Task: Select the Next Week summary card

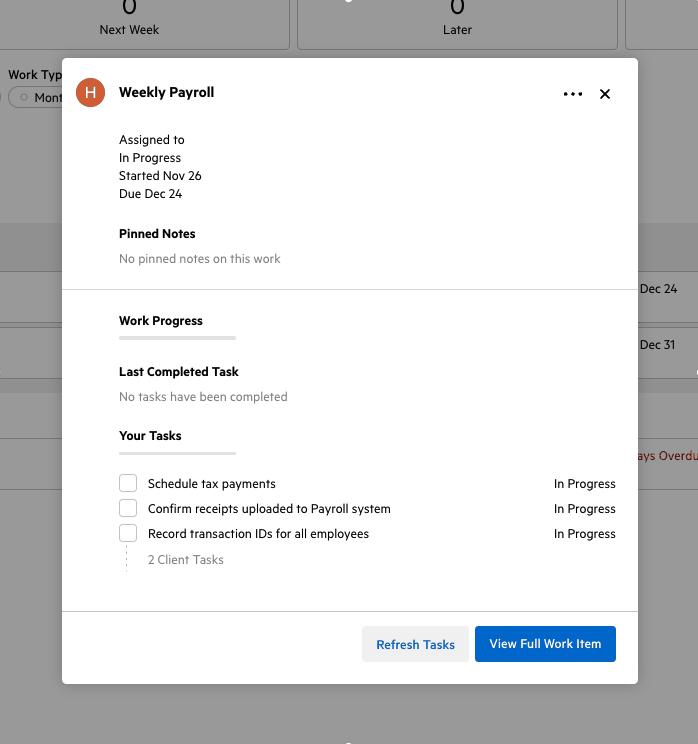Action: point(127,22)
